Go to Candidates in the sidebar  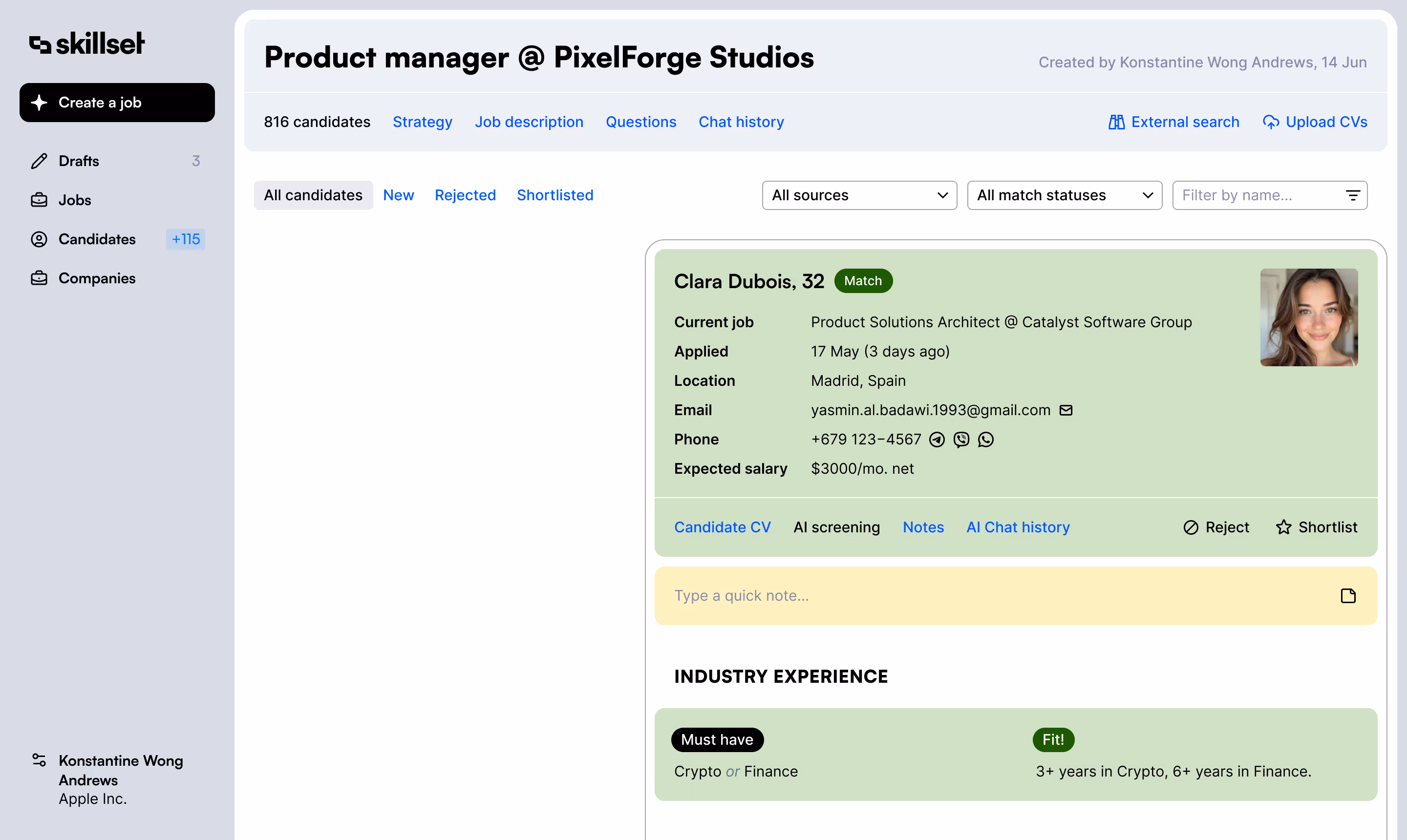pyautogui.click(x=117, y=239)
